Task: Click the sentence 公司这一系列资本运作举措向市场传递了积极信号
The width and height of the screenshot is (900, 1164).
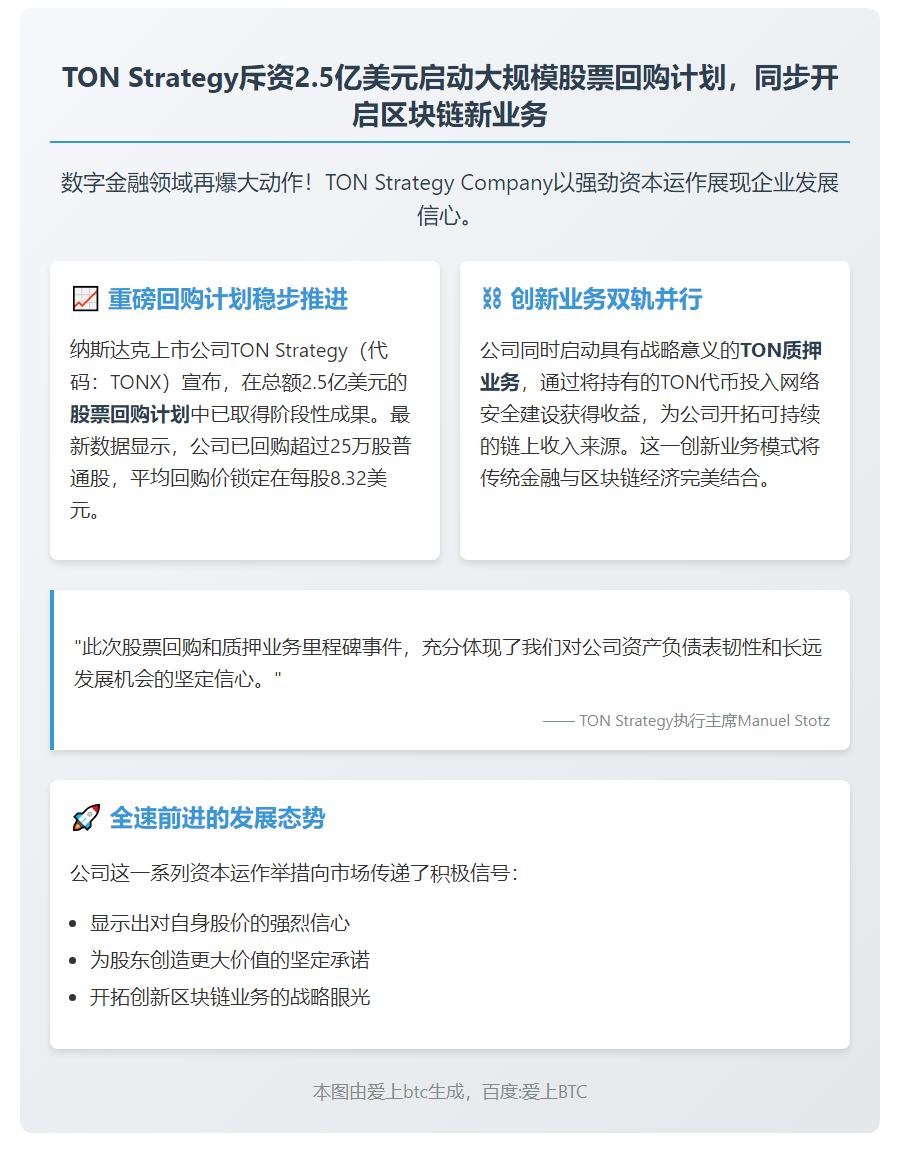Action: 294,873
